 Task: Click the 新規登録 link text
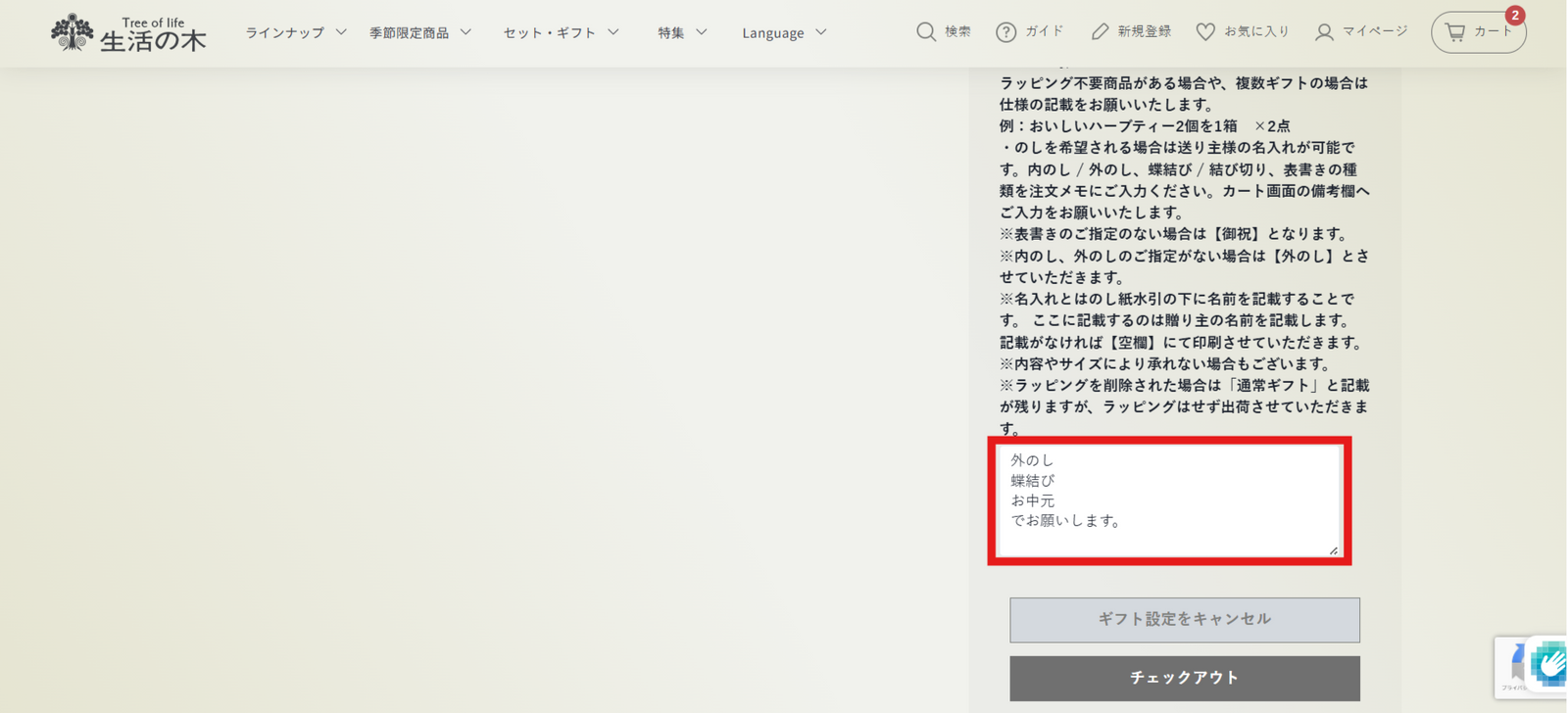point(1144,31)
